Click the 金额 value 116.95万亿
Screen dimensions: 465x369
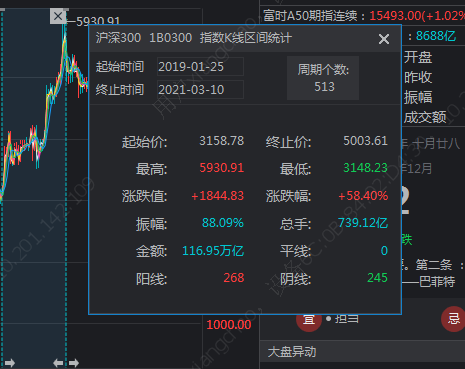pos(213,251)
